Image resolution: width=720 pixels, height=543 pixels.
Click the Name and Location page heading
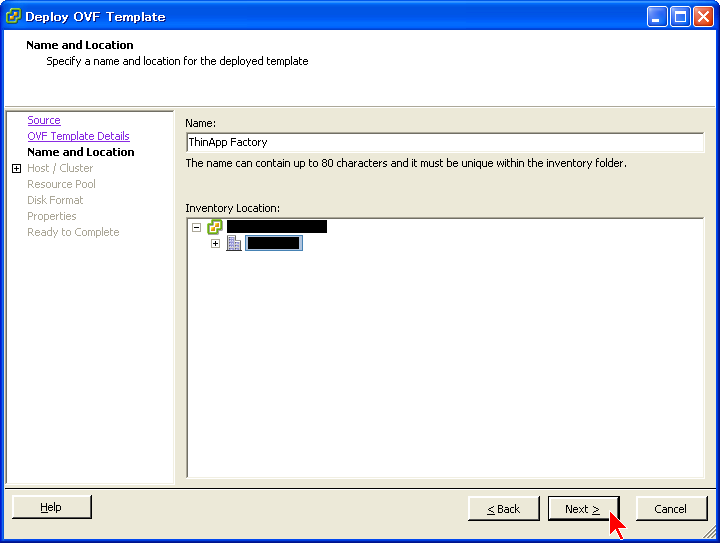80,45
